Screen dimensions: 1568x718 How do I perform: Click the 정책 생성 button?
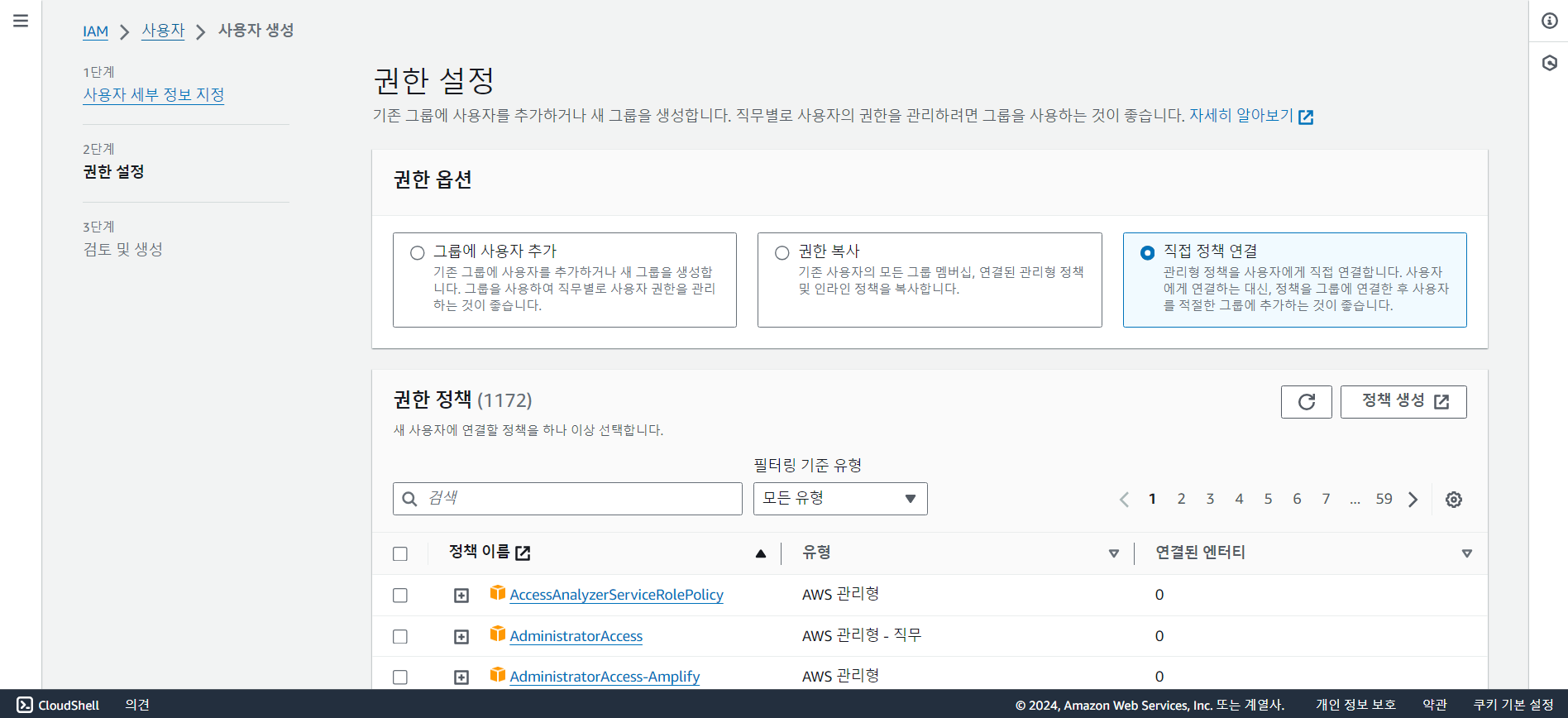point(1403,402)
